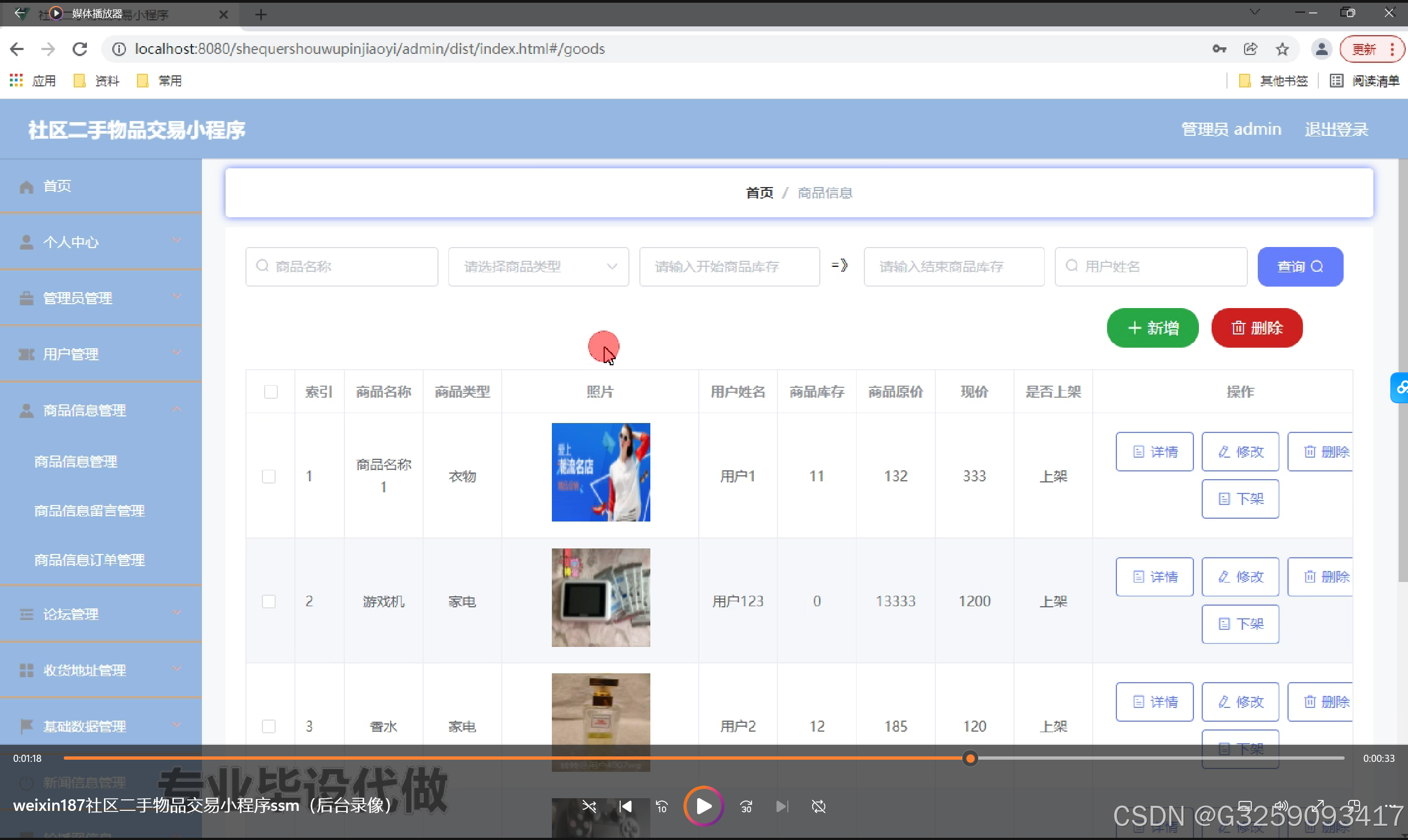This screenshot has height=840, width=1408.
Task: Reload the current page
Action: [80, 50]
